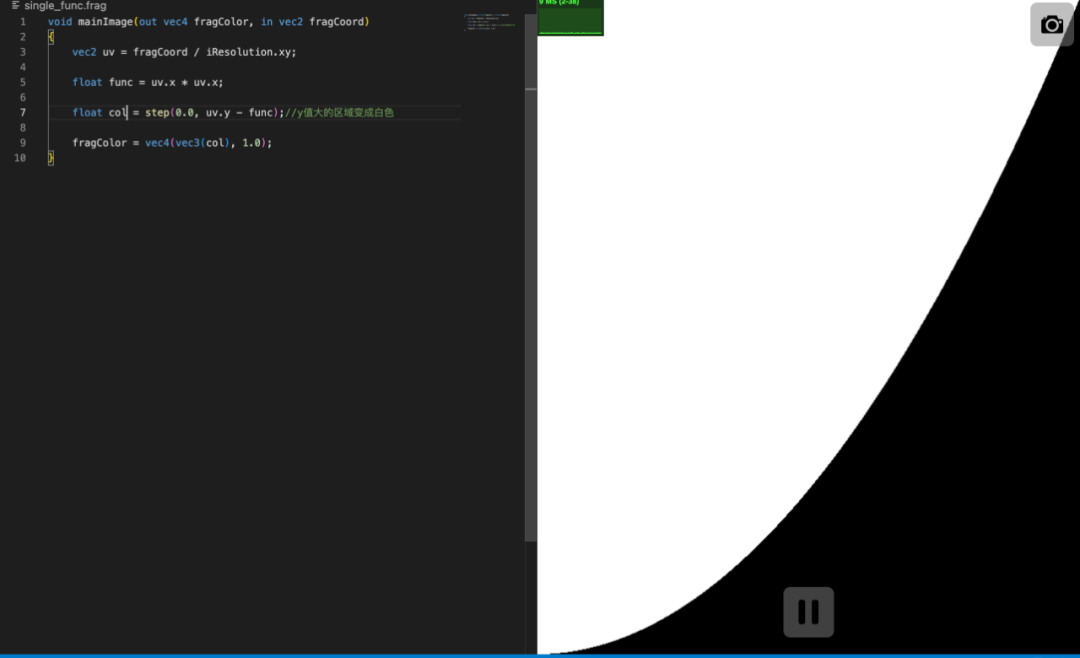Viewport: 1080px width, 658px height.
Task: Click the opening brace on line 2
Action: [51, 37]
